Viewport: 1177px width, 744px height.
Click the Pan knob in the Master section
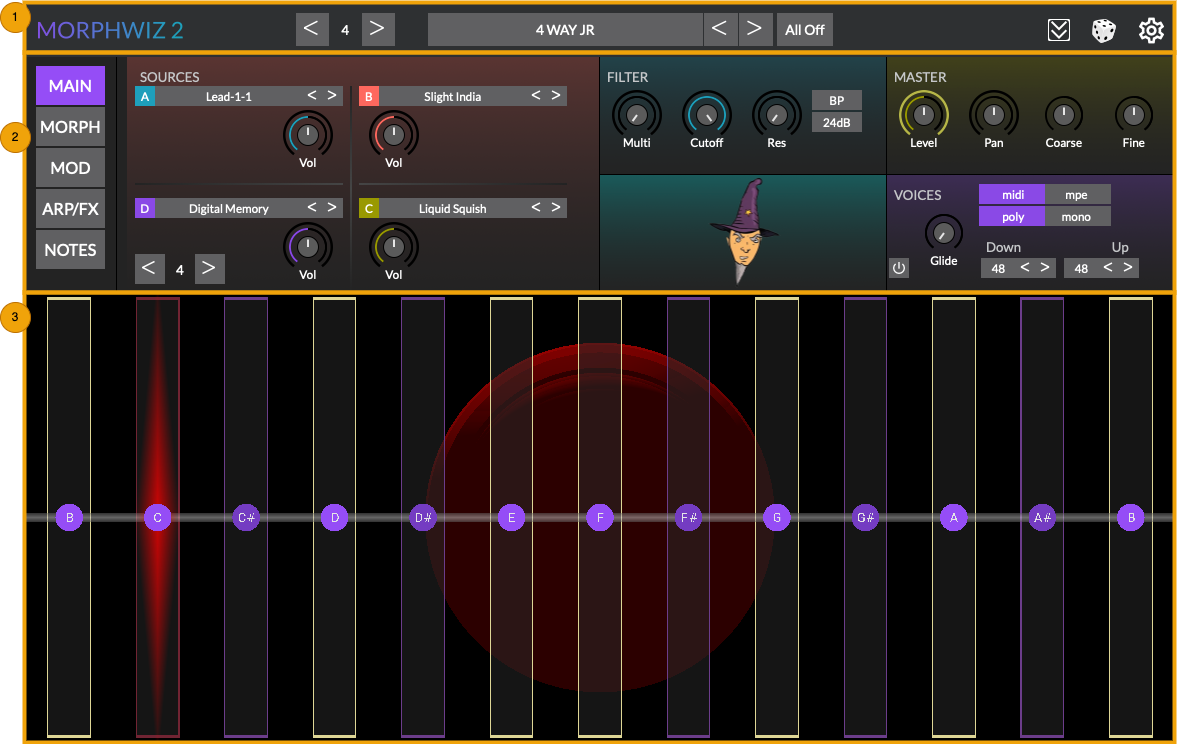pyautogui.click(x=993, y=114)
